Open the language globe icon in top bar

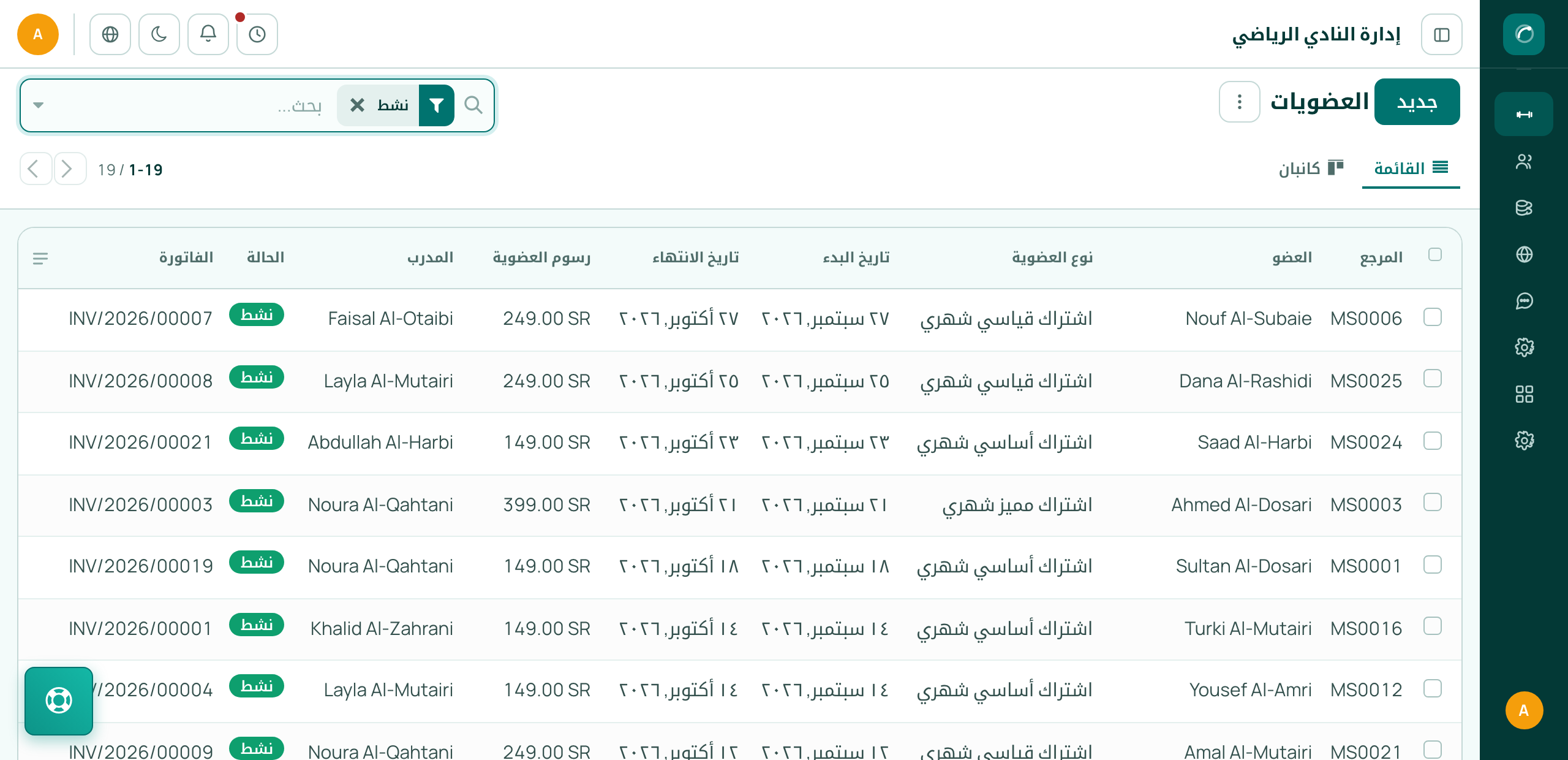coord(110,34)
